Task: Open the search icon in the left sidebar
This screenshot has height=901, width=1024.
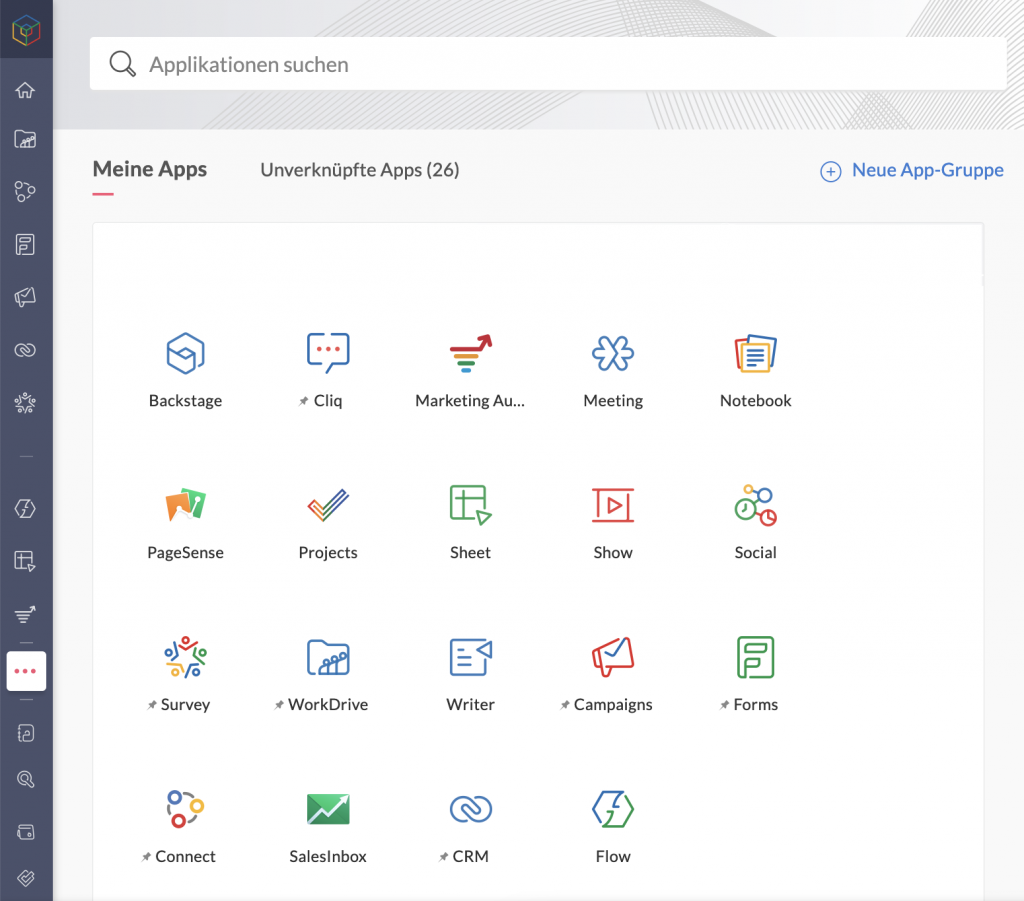Action: [26, 779]
